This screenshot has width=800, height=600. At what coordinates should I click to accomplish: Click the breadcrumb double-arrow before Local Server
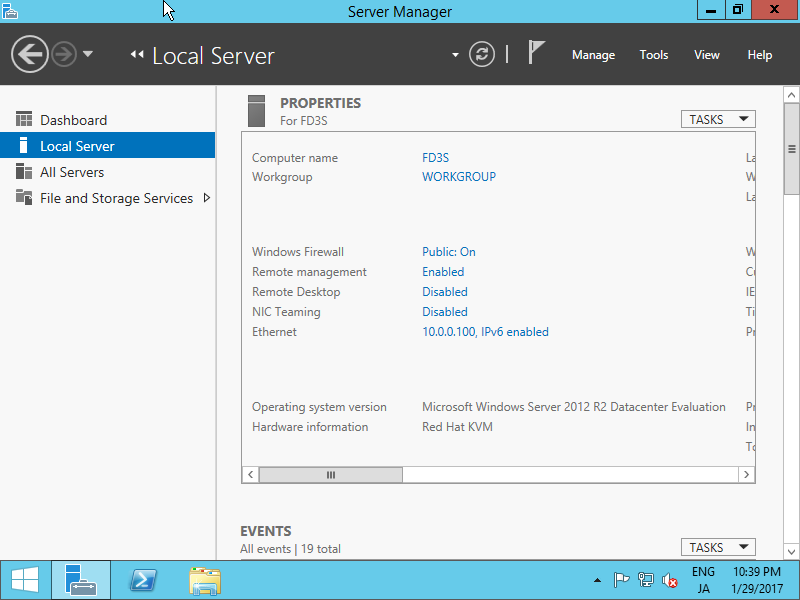click(137, 54)
